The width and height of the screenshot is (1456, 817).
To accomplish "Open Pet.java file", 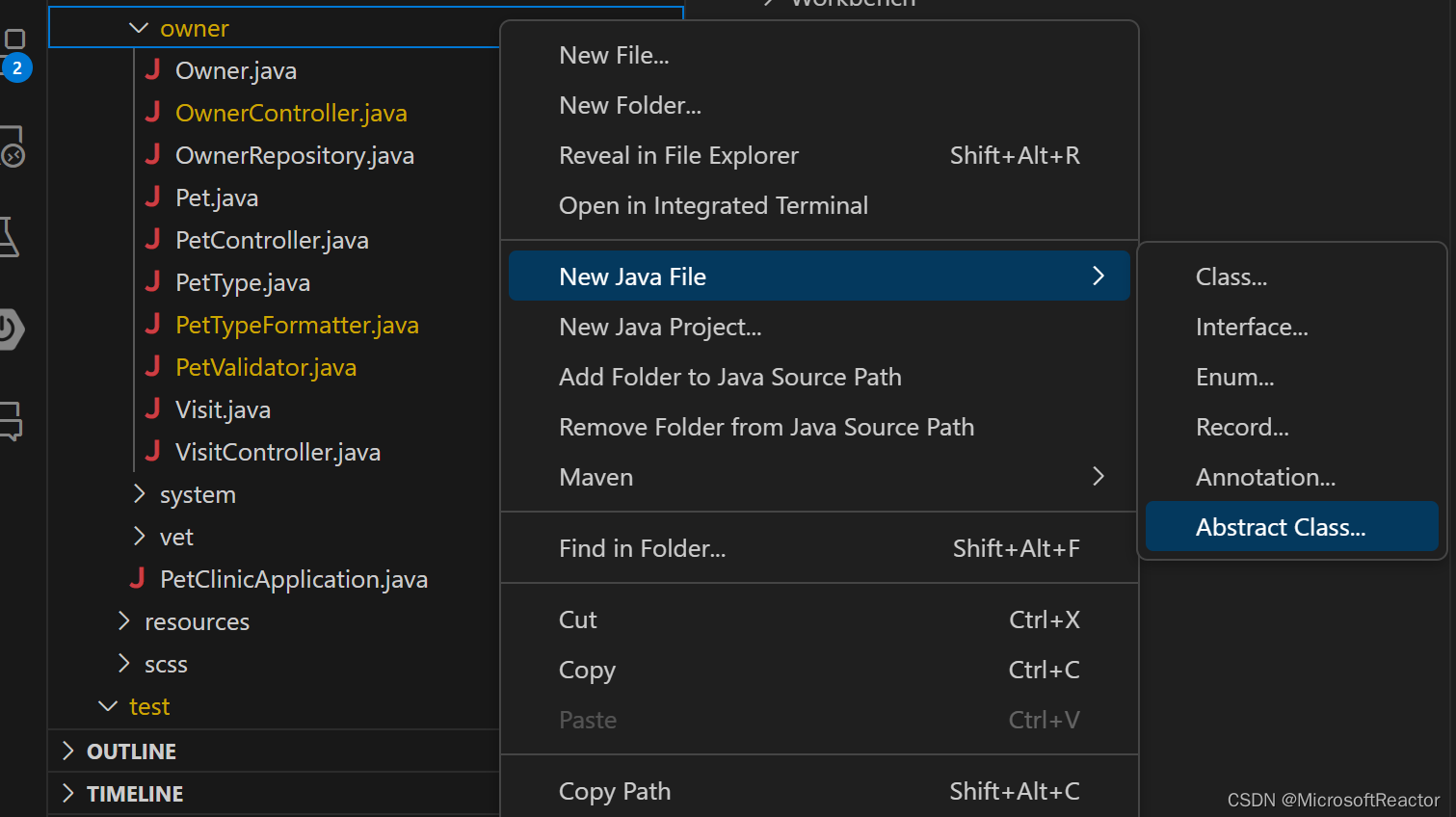I will click(217, 198).
